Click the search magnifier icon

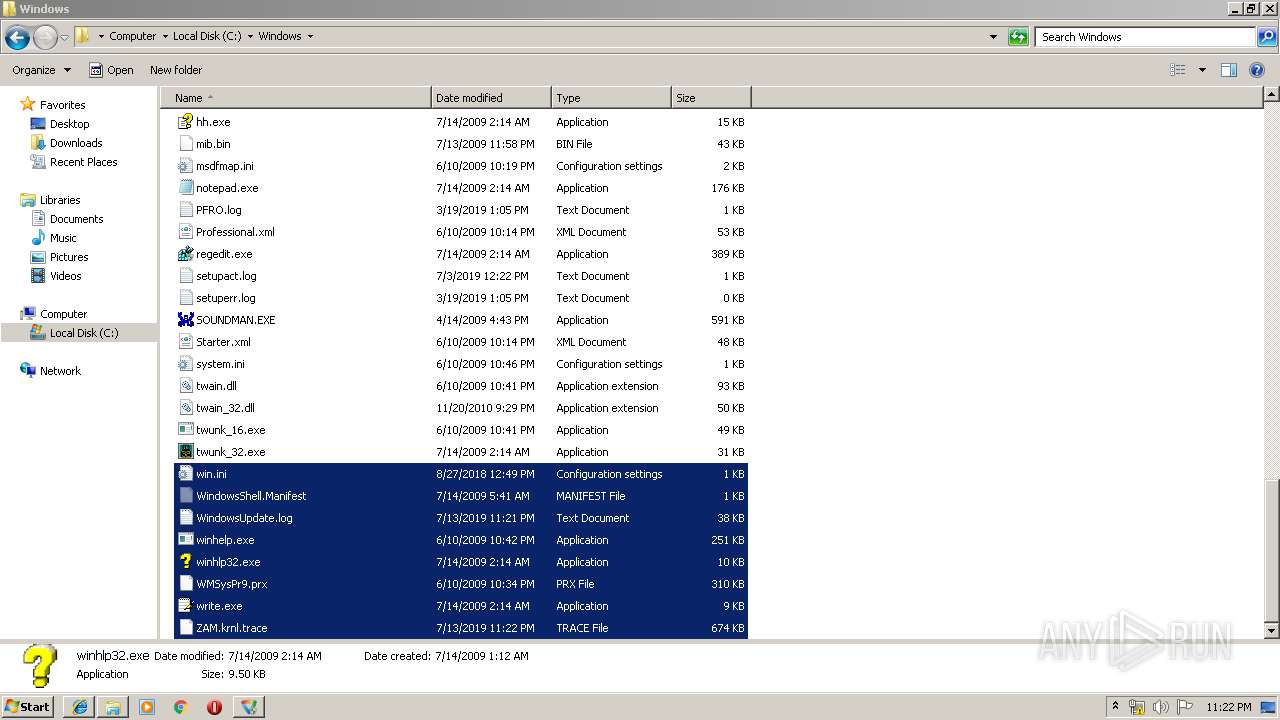click(x=1266, y=37)
